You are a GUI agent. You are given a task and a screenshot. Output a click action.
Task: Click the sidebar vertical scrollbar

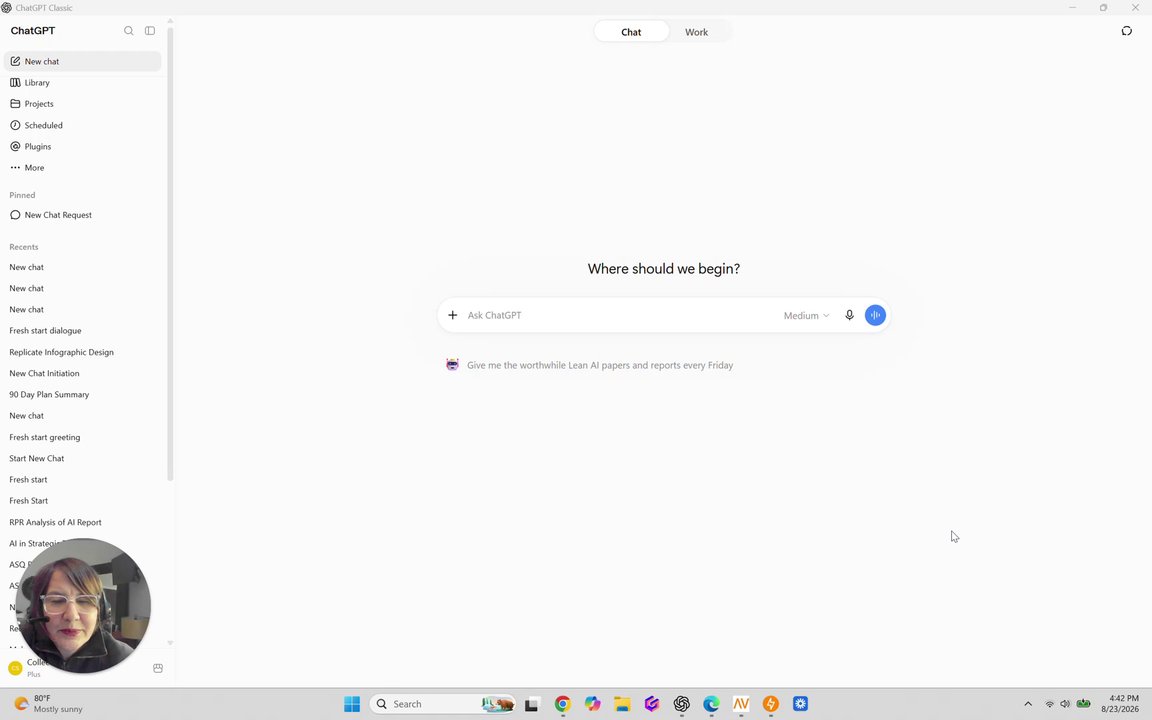coord(170,253)
